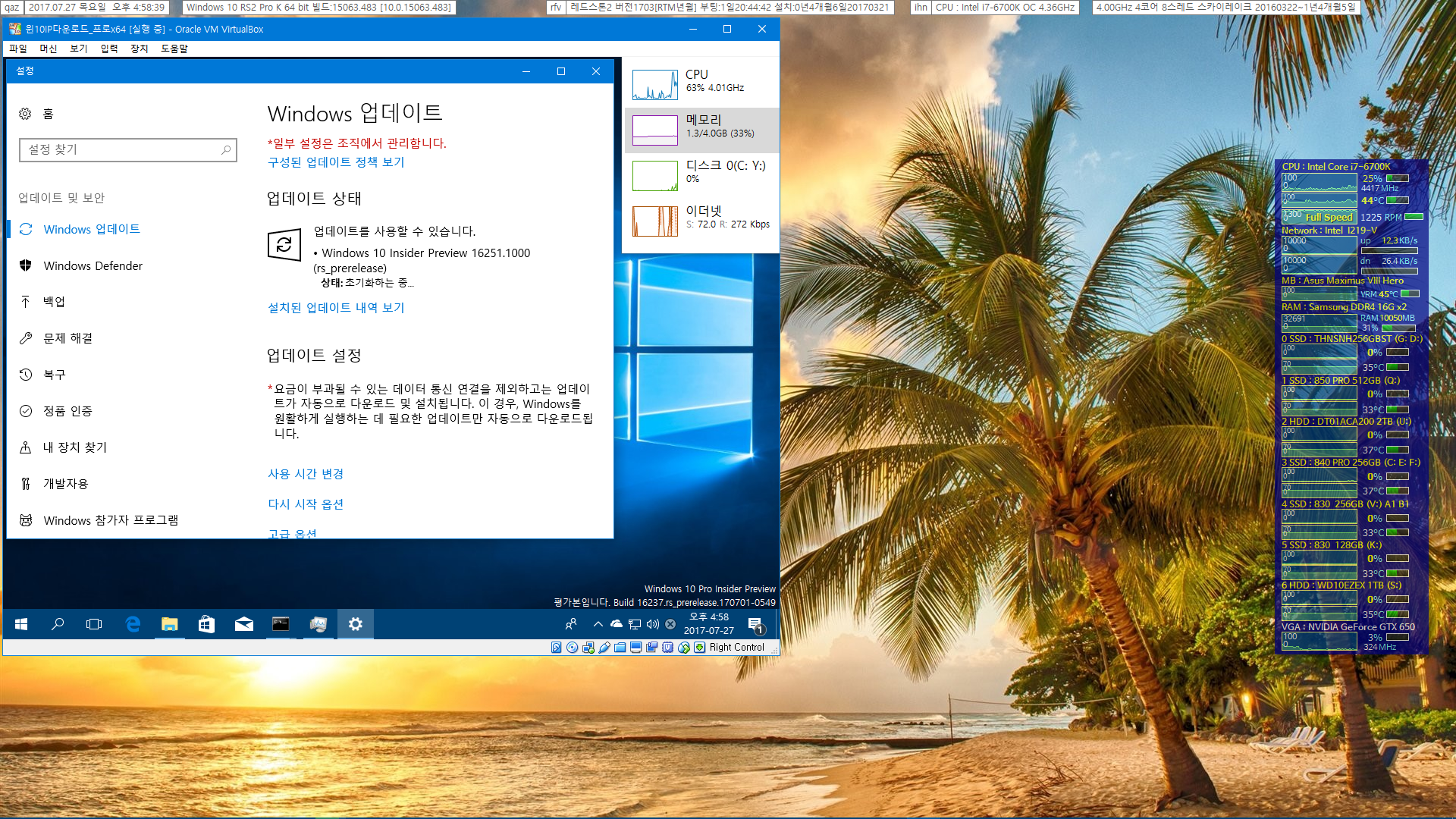
Task: Launch Microsoft Edge from guest taskbar
Action: [x=133, y=624]
